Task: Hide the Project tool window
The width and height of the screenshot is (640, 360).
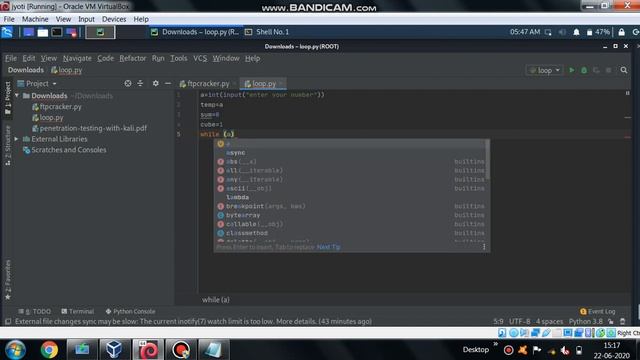Action: pos(168,83)
